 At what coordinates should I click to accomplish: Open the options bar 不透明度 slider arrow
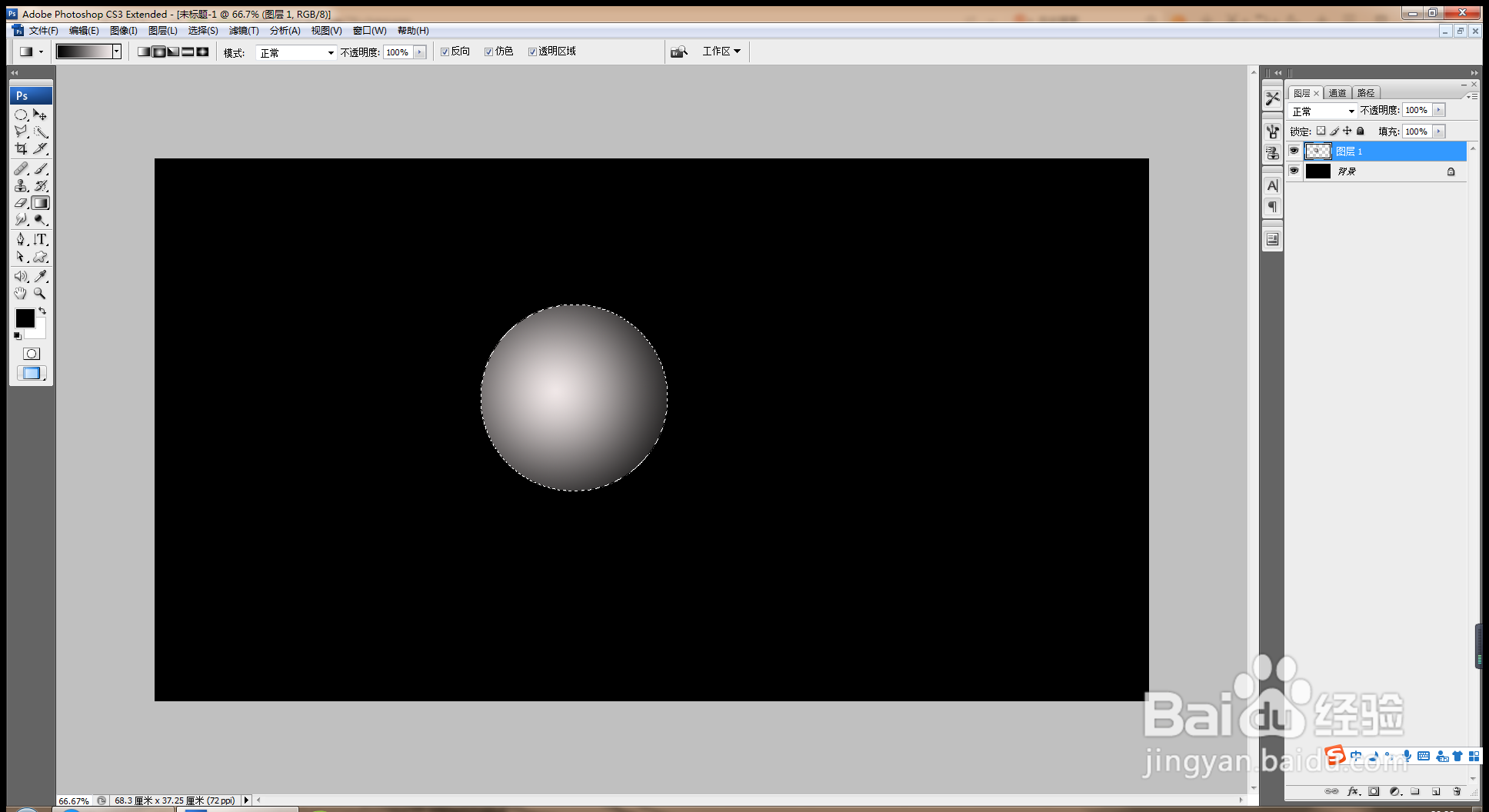pyautogui.click(x=420, y=52)
